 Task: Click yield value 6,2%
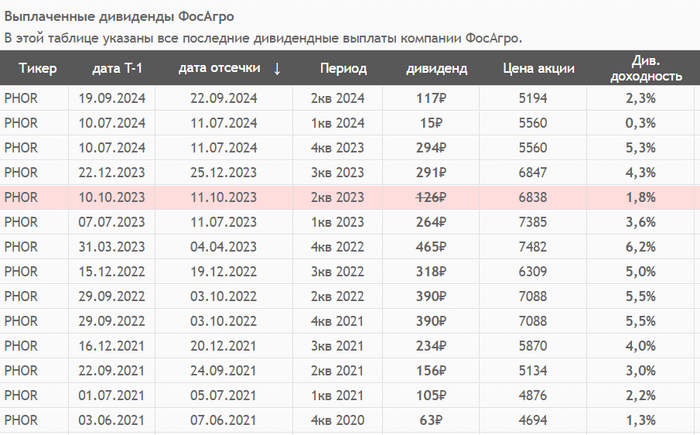[x=641, y=247]
